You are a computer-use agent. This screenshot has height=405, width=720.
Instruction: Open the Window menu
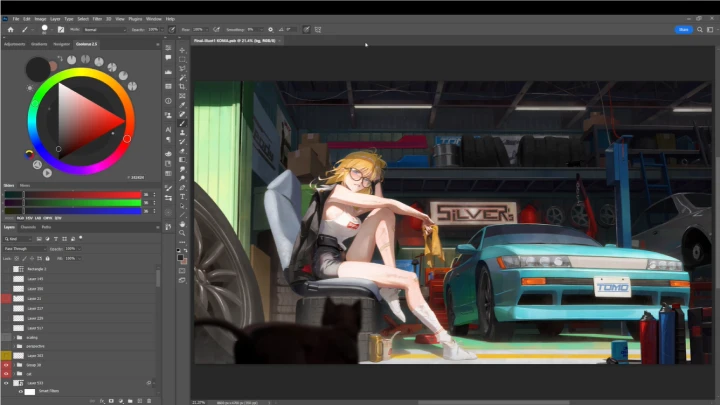[154, 19]
